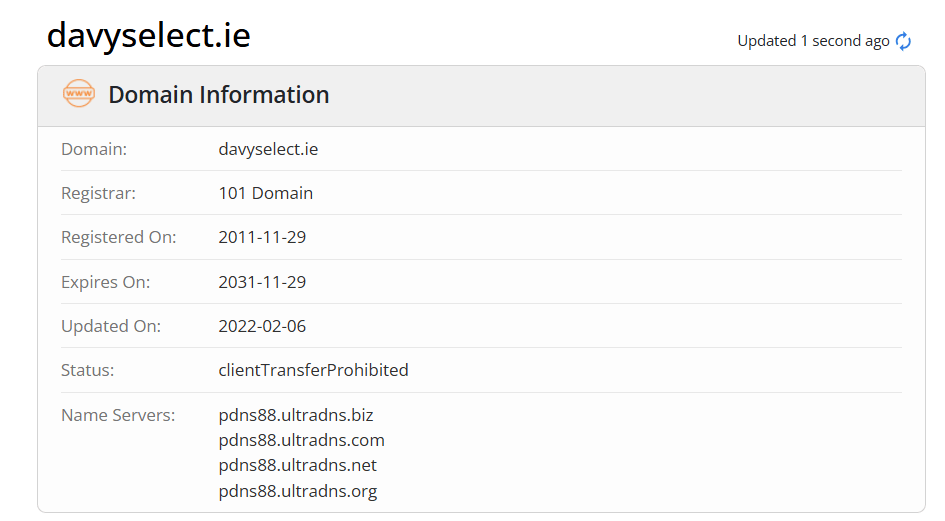Click the "Status:" label
Screen dimensions: 945x521
(x=87, y=370)
